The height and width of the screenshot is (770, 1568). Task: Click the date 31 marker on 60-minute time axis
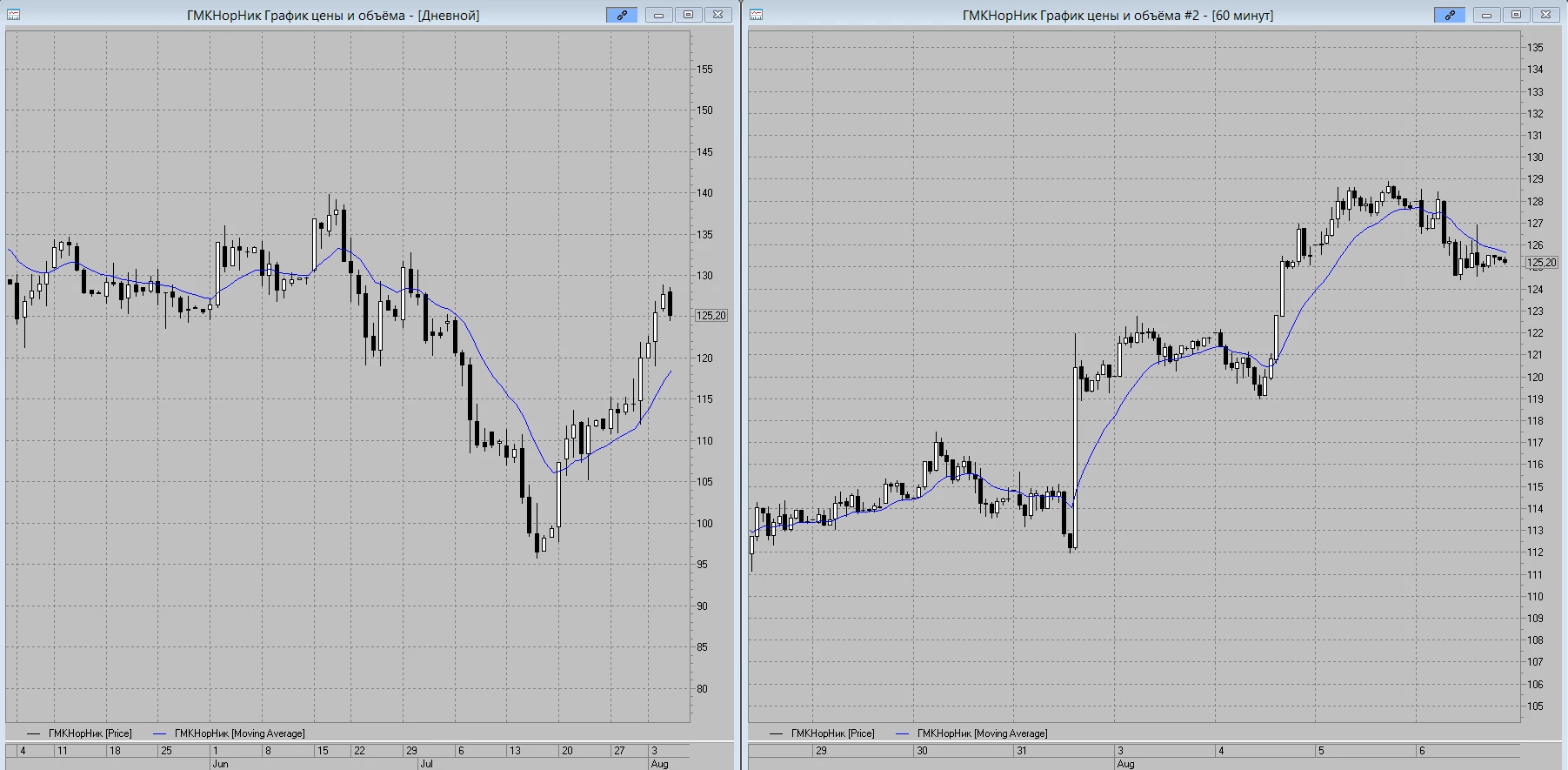click(1022, 751)
